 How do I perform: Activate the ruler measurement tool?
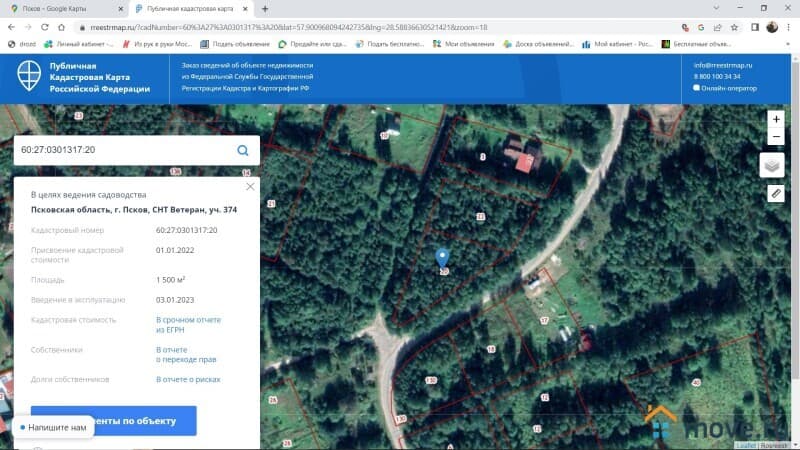point(776,193)
